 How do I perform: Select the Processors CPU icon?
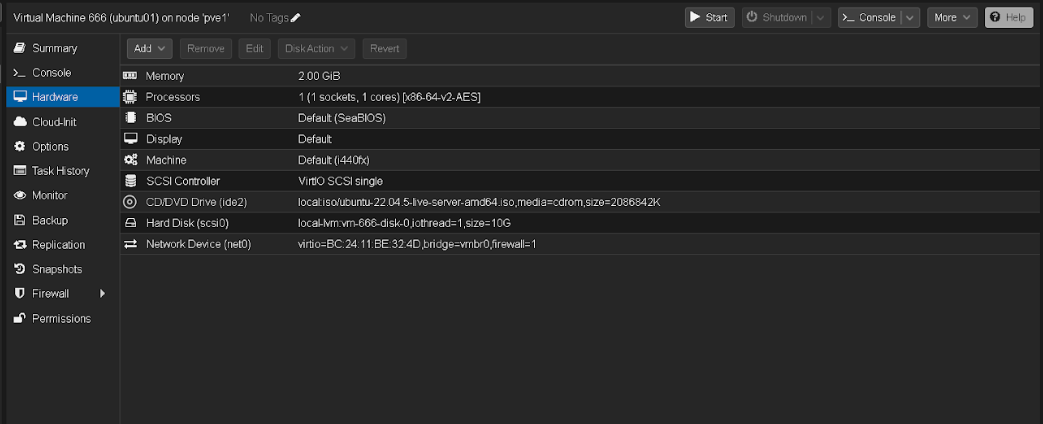tap(130, 97)
